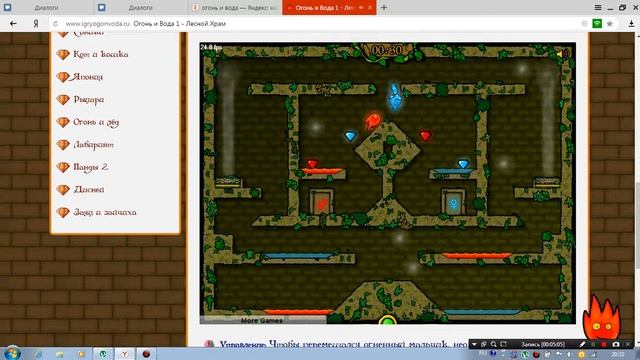The height and width of the screenshot is (360, 640).
Task: Click Fireboy's red exit door
Action: 321,202
